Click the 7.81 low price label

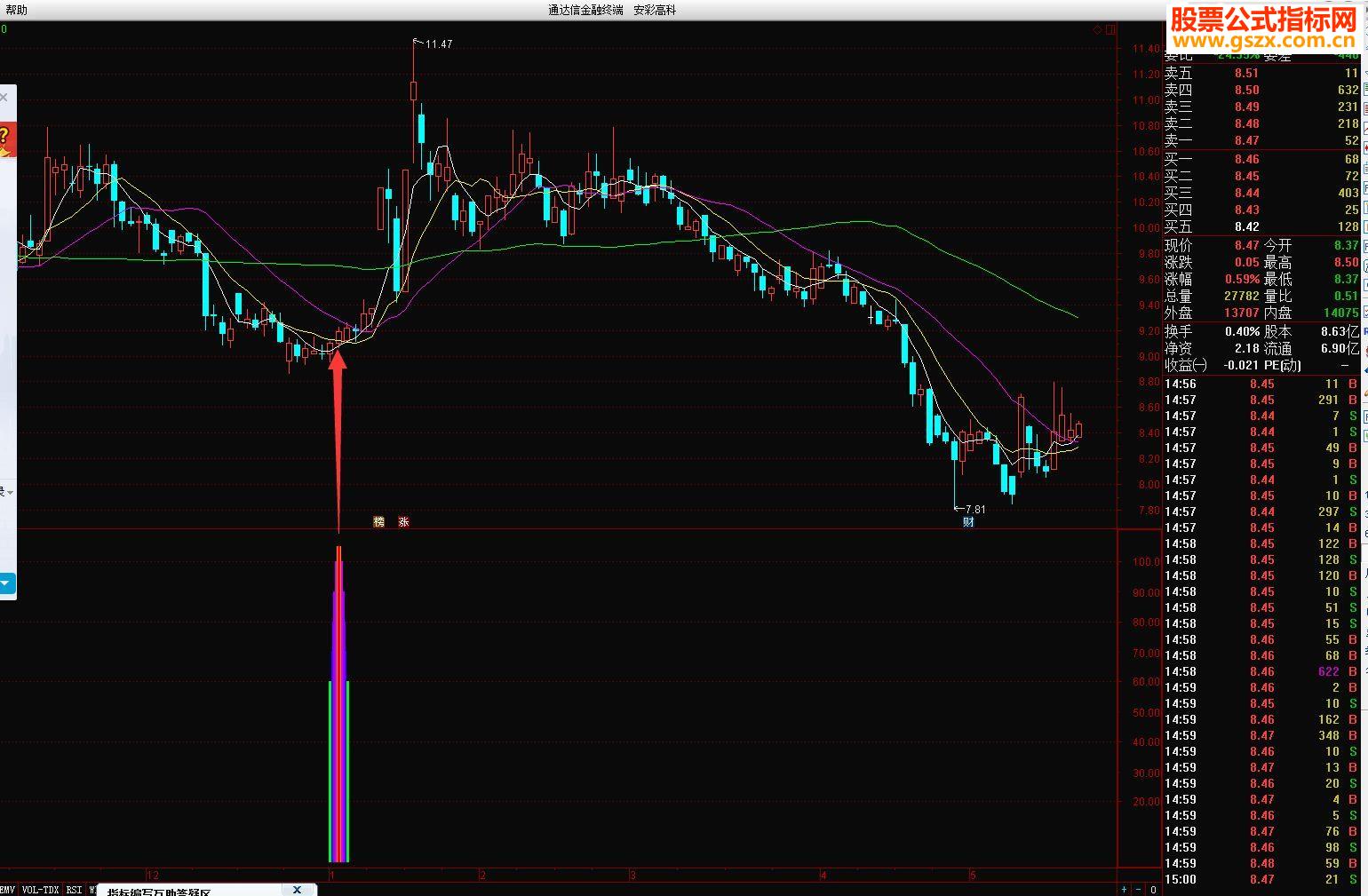(x=974, y=510)
